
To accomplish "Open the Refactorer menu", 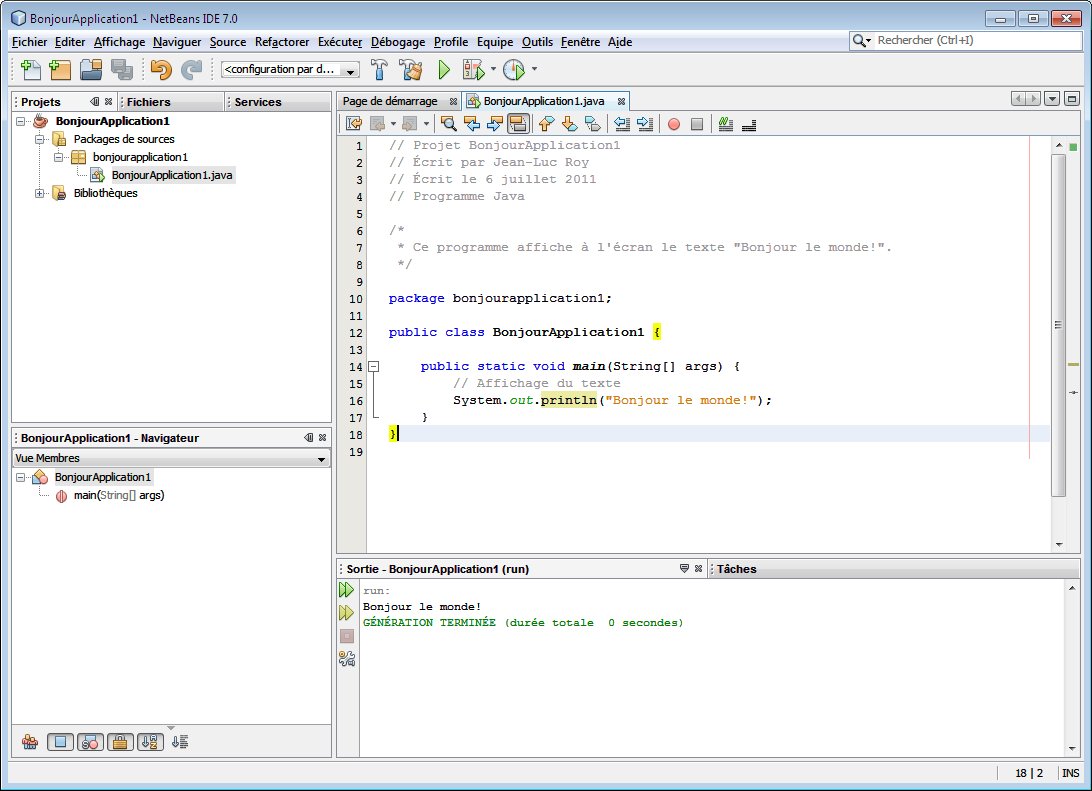I will [x=282, y=42].
